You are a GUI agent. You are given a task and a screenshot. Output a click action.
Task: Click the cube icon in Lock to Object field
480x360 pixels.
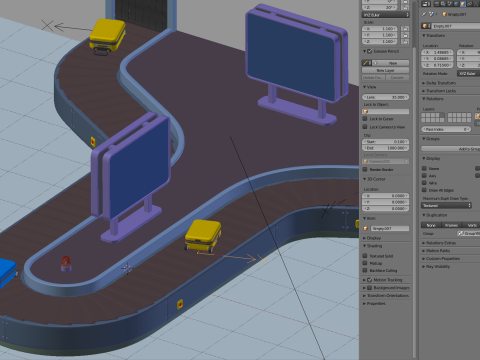(x=366, y=112)
